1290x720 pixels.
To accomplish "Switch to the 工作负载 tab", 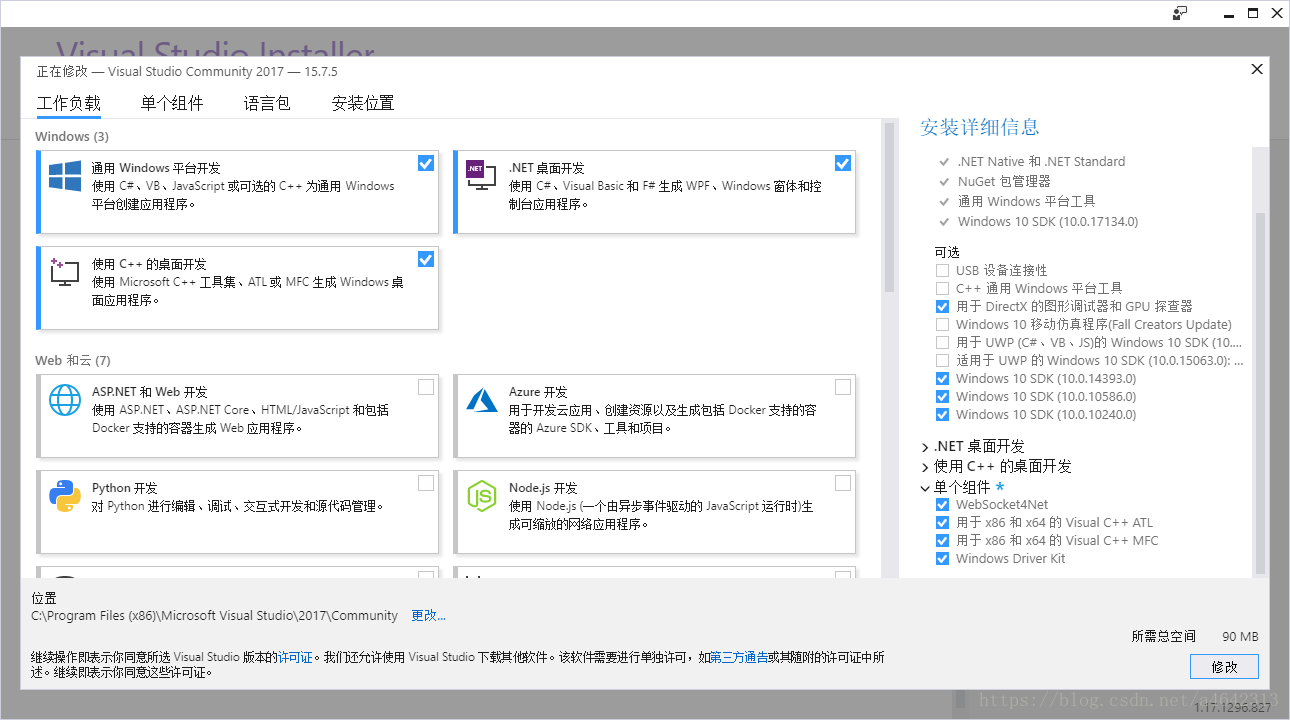I will pyautogui.click(x=69, y=103).
